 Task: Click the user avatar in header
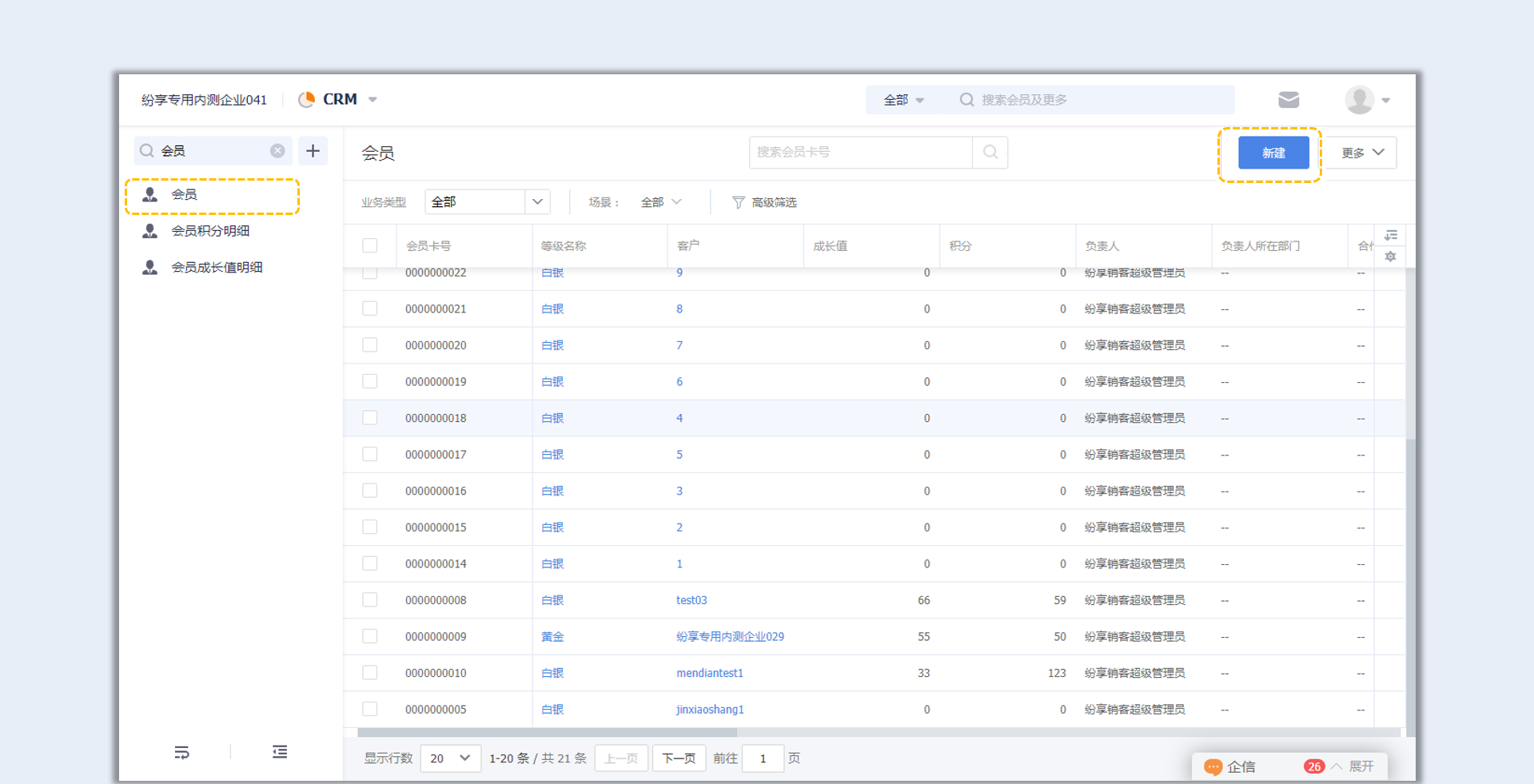[x=1359, y=100]
